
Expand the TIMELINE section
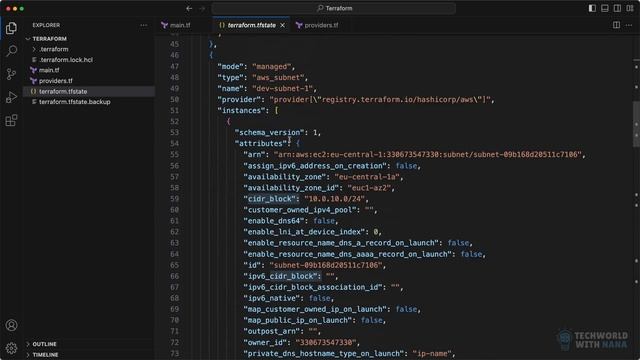click(x=45, y=355)
